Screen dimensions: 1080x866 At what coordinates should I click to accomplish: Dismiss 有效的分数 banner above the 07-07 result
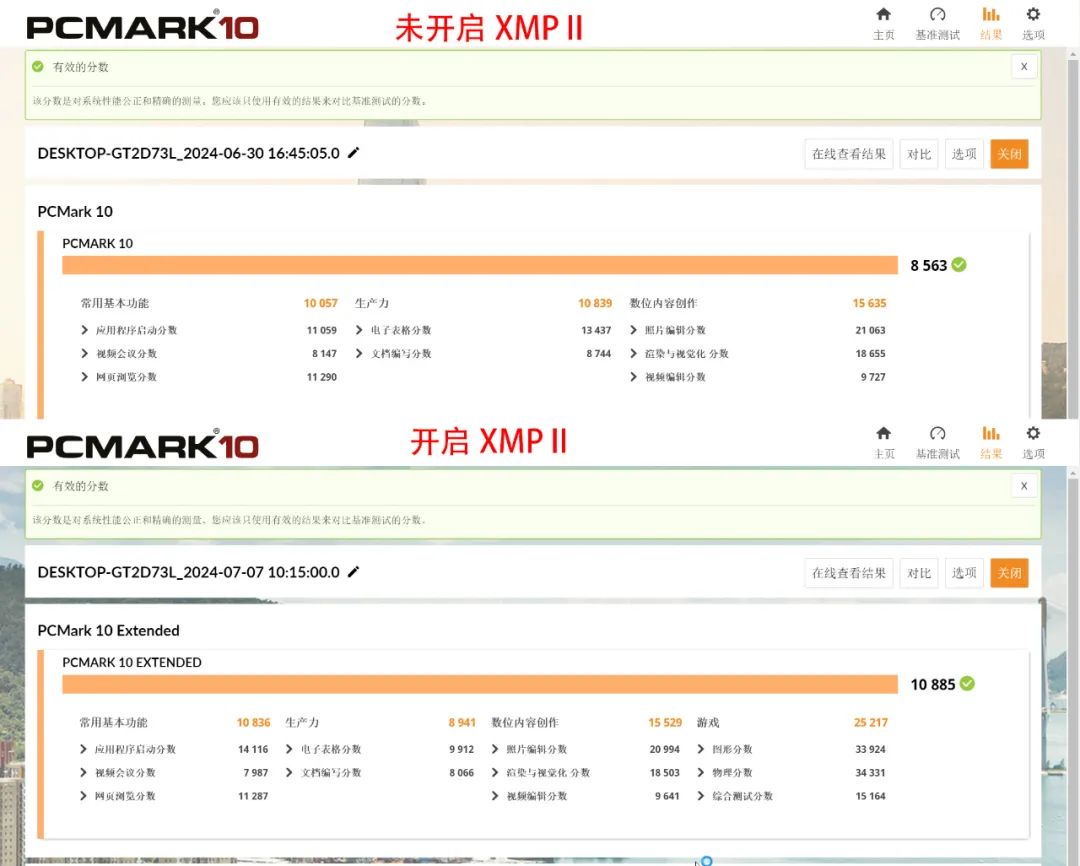(x=1024, y=486)
